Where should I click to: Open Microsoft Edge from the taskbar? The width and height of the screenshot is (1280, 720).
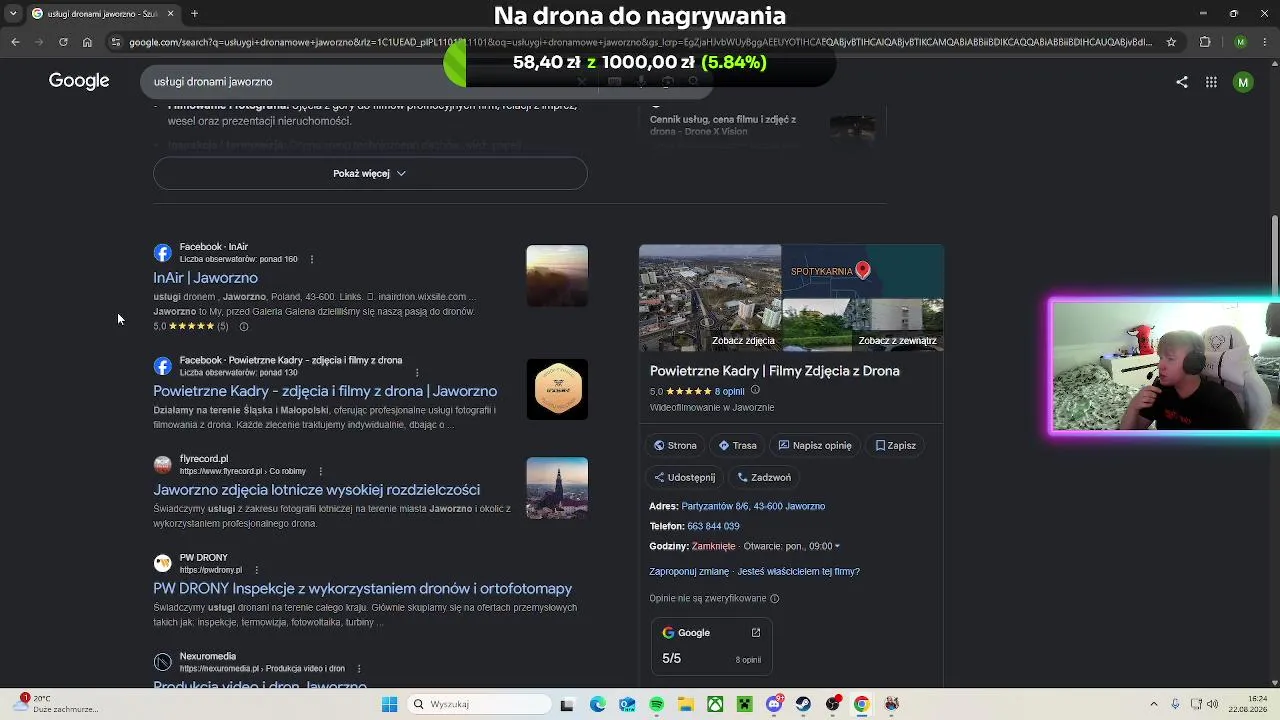click(597, 704)
